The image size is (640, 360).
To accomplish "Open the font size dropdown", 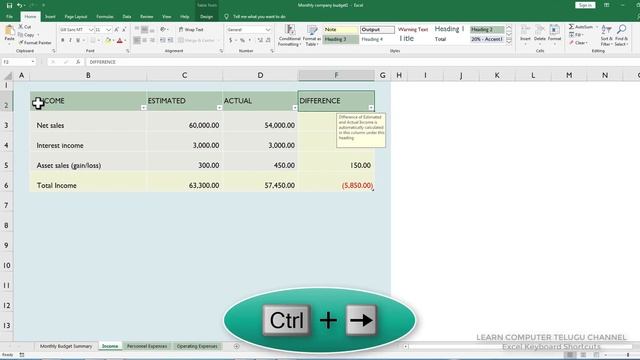I will click(109, 30).
